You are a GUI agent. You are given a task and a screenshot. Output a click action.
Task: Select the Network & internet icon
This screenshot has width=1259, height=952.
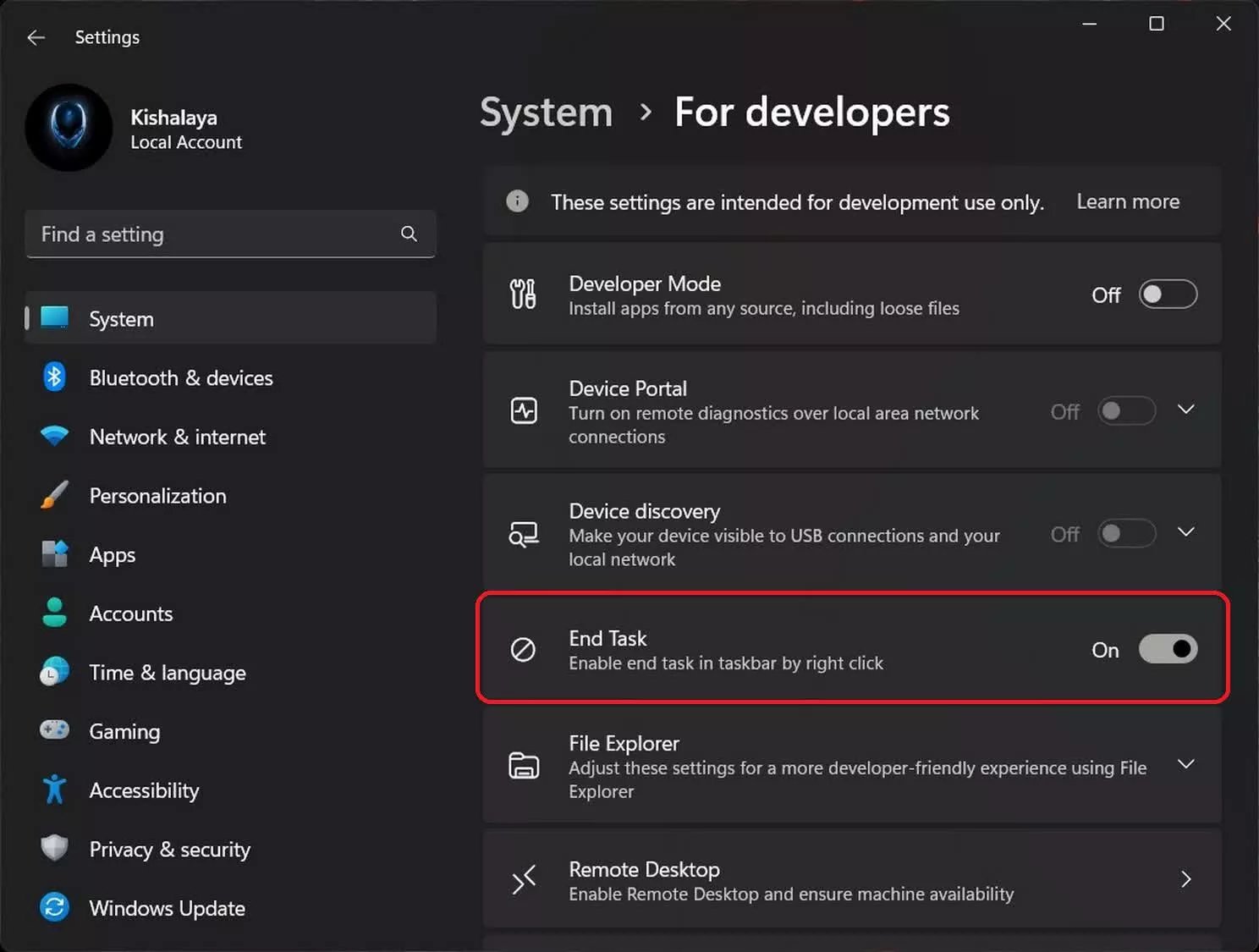coord(54,437)
